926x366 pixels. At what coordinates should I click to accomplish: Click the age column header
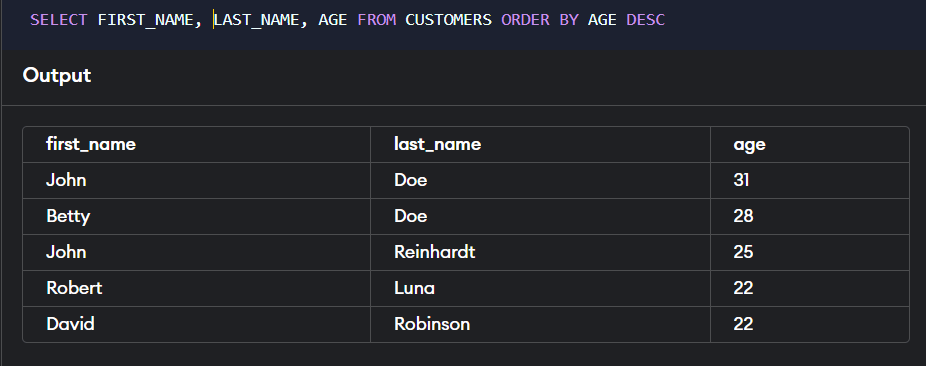(749, 145)
